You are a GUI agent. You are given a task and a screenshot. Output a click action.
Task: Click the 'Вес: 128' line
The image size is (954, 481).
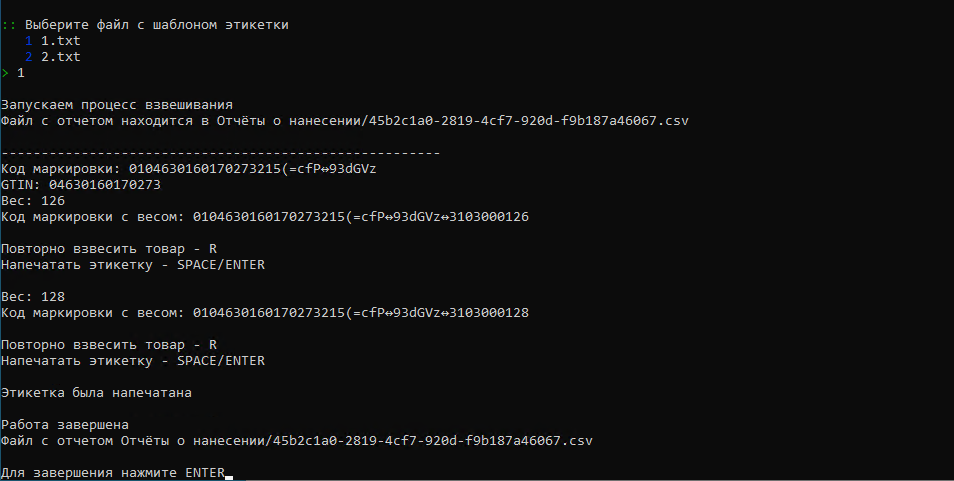[x=33, y=297]
